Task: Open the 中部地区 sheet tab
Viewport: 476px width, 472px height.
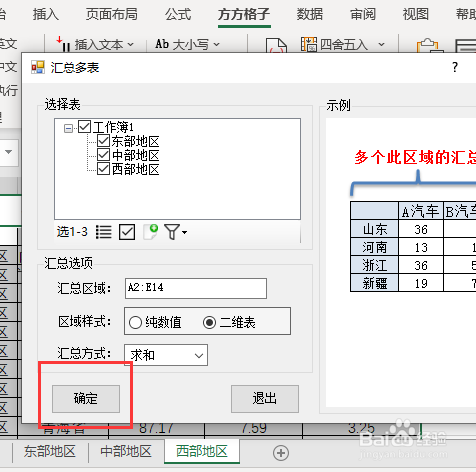Action: tap(126, 451)
